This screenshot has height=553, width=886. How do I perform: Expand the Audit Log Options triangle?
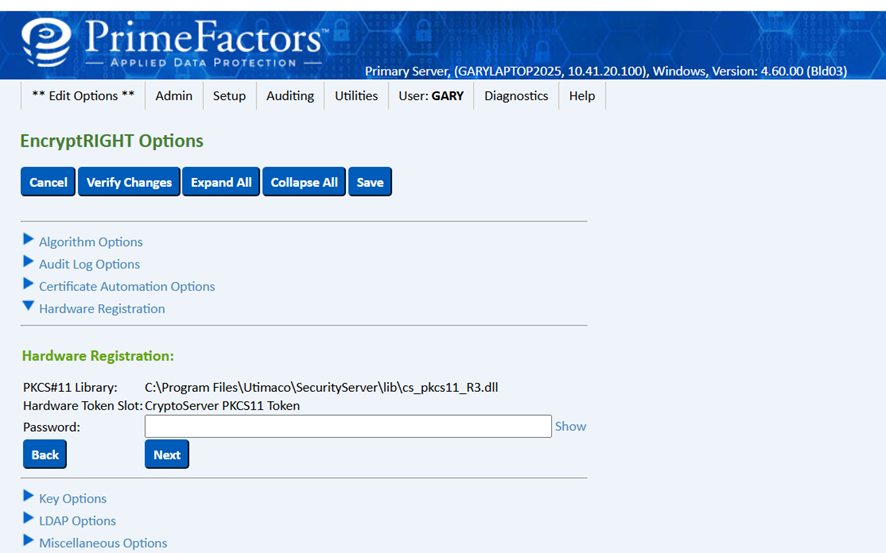[28, 262]
